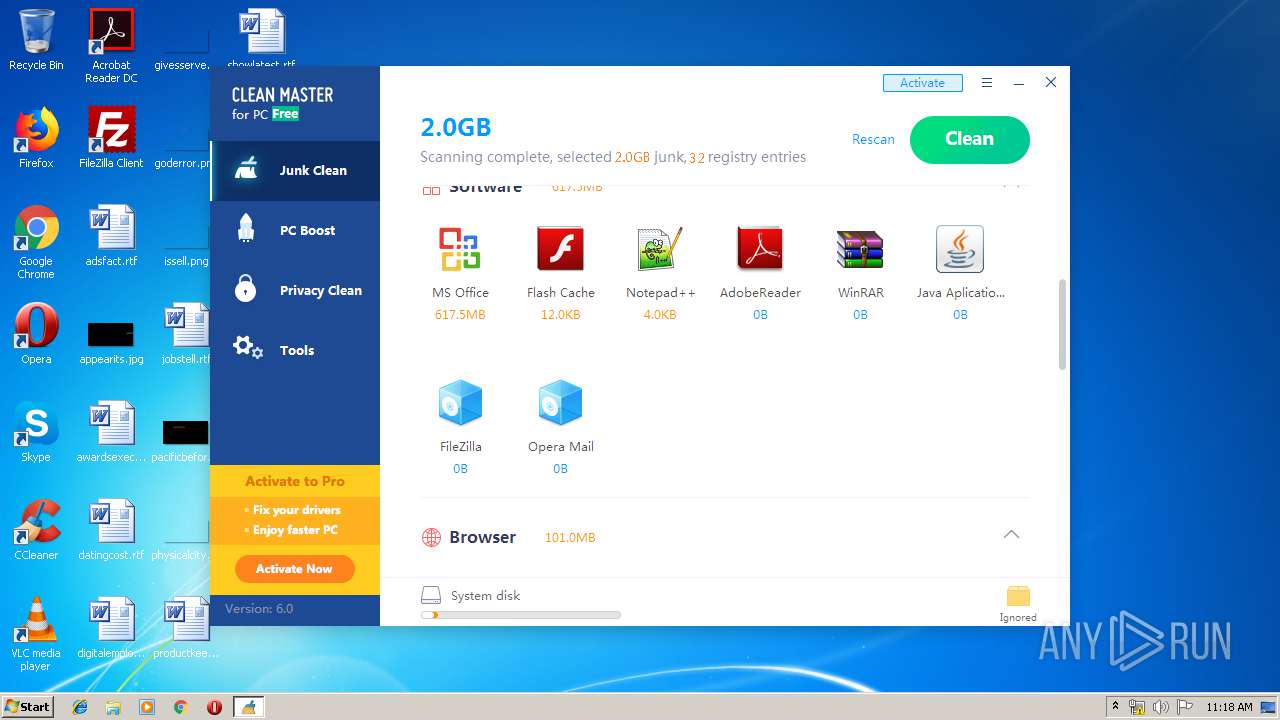The height and width of the screenshot is (720, 1280).
Task: Click the WinRAR junk icon
Action: (x=860, y=249)
